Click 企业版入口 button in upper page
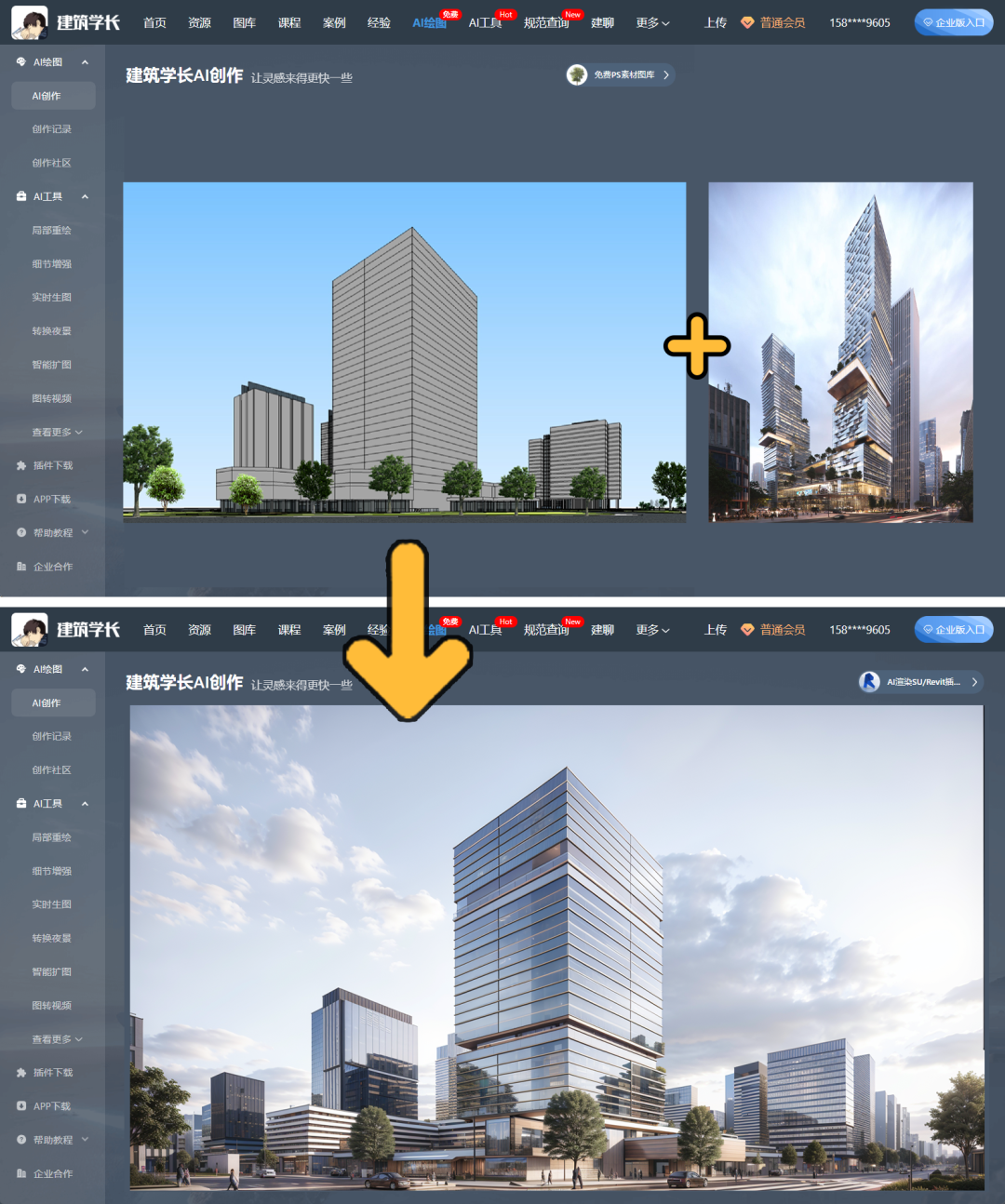 tap(954, 22)
